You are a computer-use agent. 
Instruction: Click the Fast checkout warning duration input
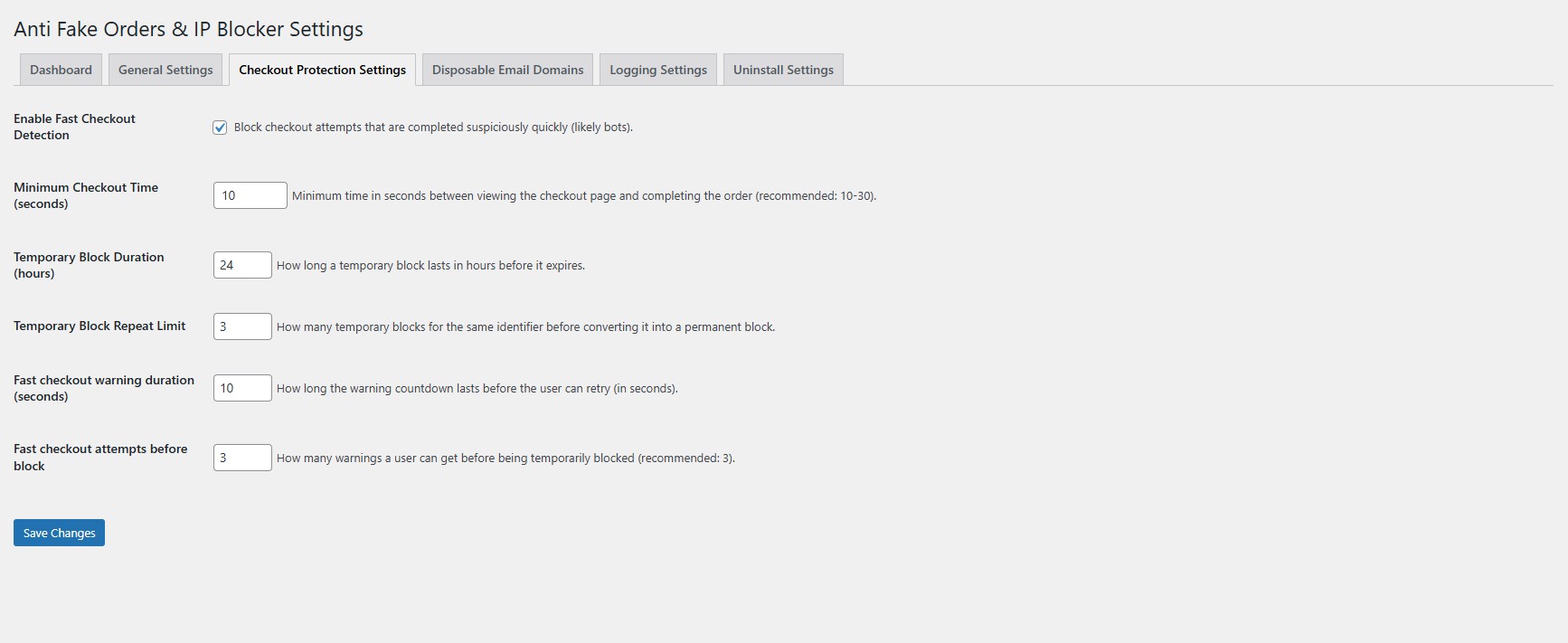click(x=242, y=388)
